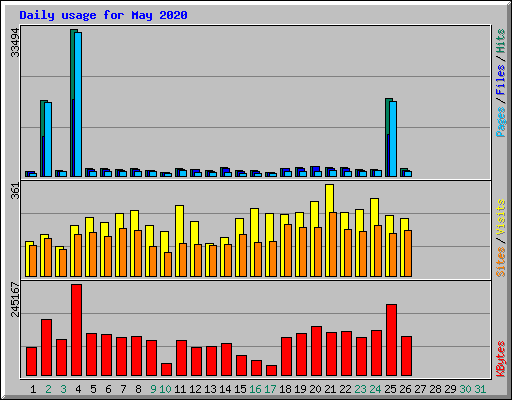Click the red KBytes bar for day 2
Viewport: 512px width, 400px height.
[x=46, y=348]
